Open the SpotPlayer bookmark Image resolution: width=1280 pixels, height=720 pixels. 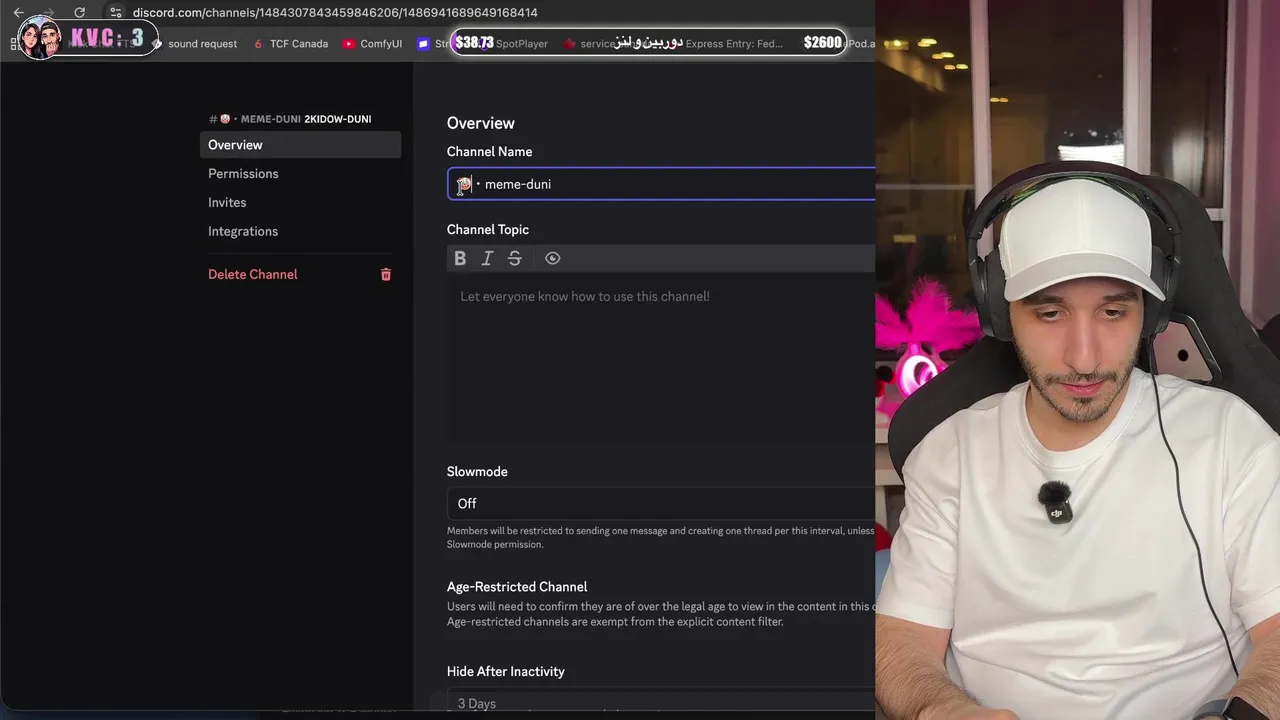click(521, 44)
